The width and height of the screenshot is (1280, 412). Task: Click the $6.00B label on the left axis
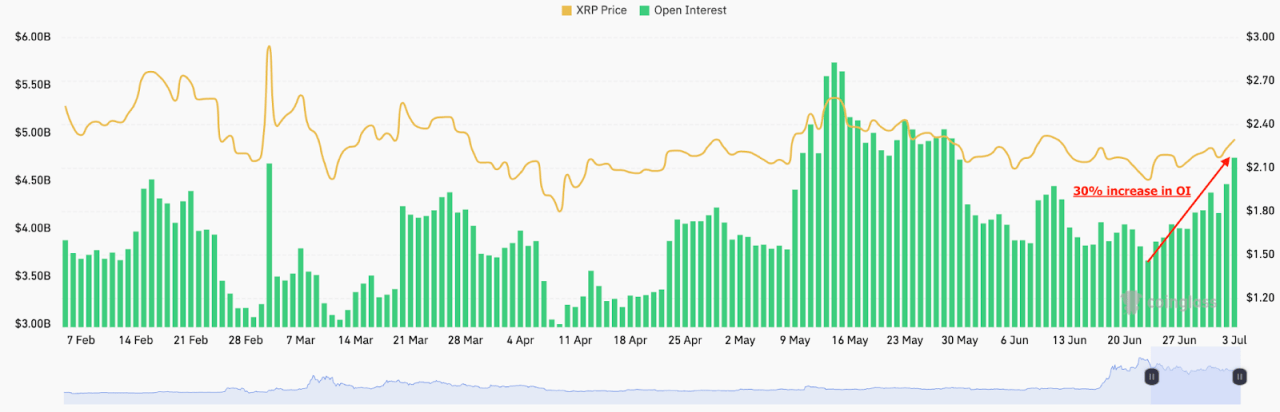tap(32, 37)
